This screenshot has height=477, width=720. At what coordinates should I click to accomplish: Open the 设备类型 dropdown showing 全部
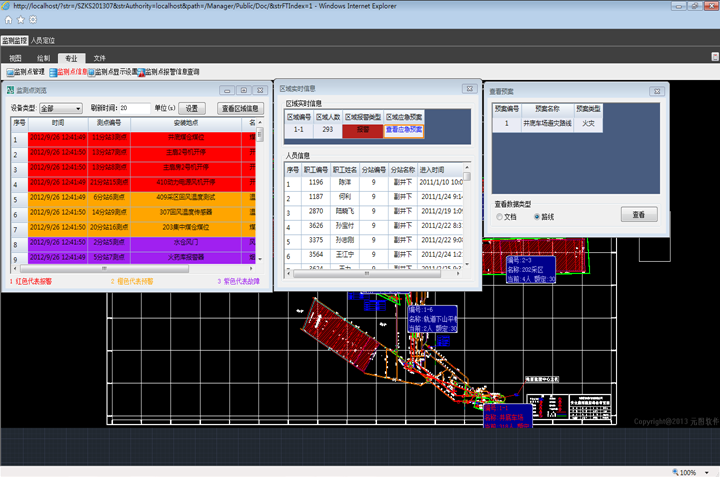tap(61, 108)
